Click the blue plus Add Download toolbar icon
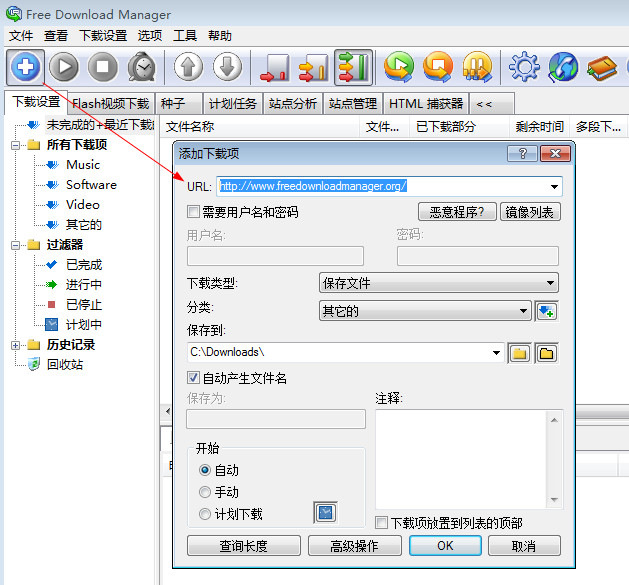This screenshot has width=629, height=585. coord(25,67)
